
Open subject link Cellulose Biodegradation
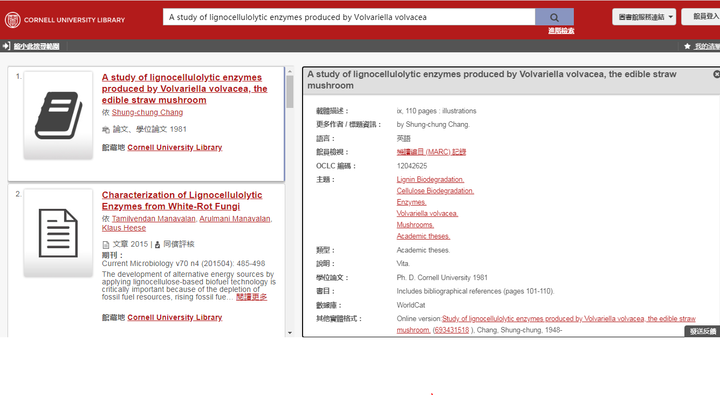[435, 191]
